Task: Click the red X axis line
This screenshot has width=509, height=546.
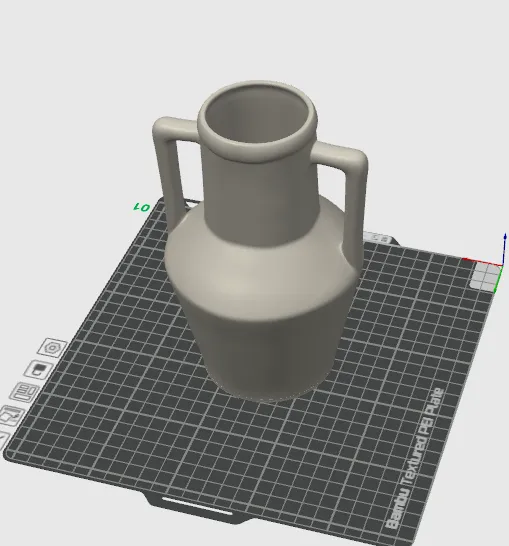Action: [482, 262]
